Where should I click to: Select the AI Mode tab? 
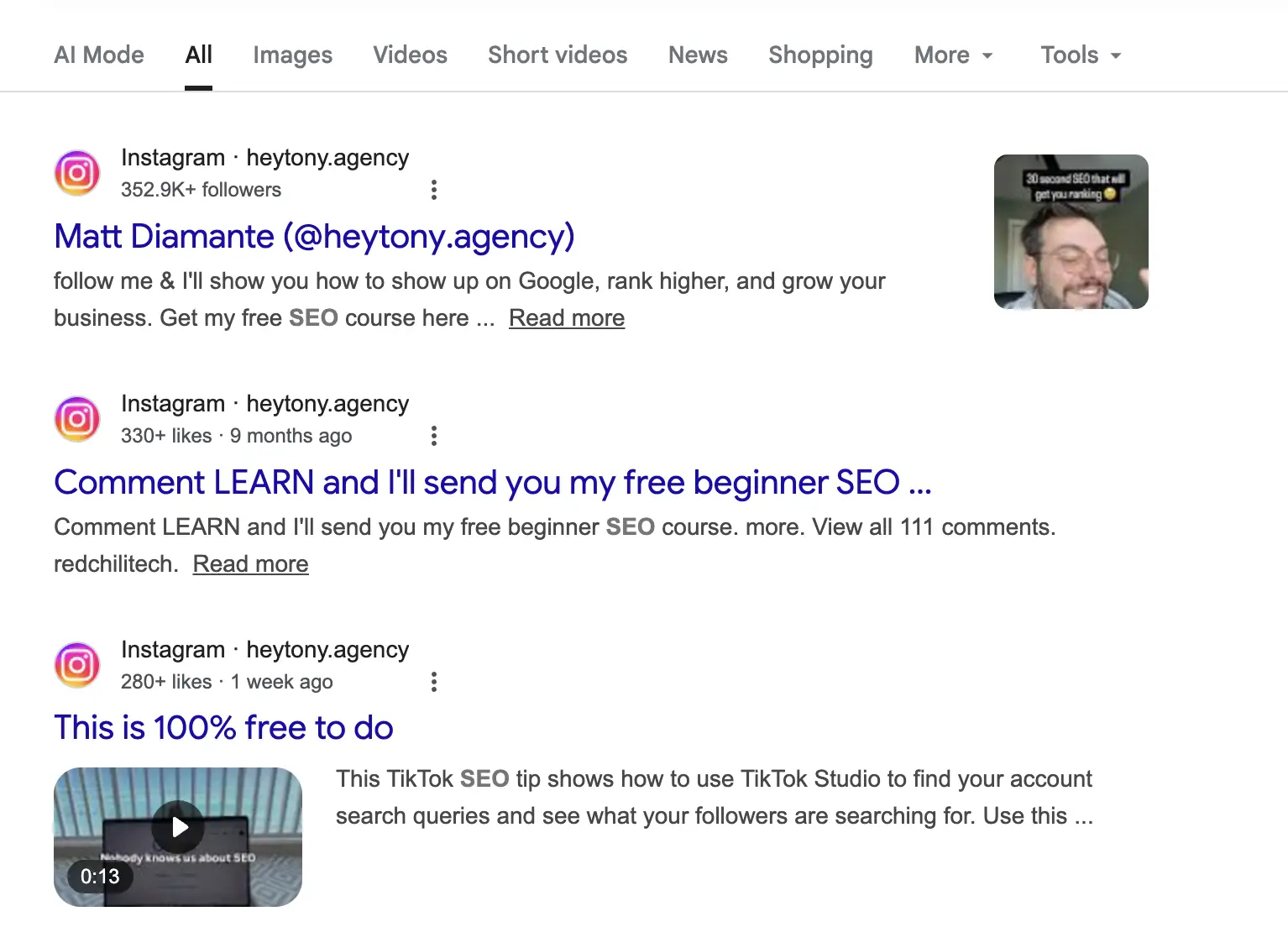98,55
